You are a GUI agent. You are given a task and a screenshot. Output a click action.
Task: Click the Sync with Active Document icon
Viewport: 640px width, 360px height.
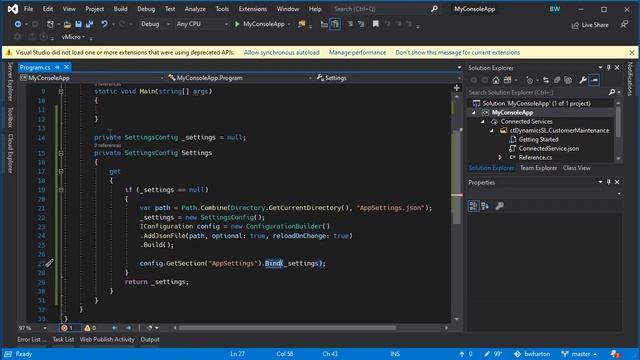(x=546, y=80)
